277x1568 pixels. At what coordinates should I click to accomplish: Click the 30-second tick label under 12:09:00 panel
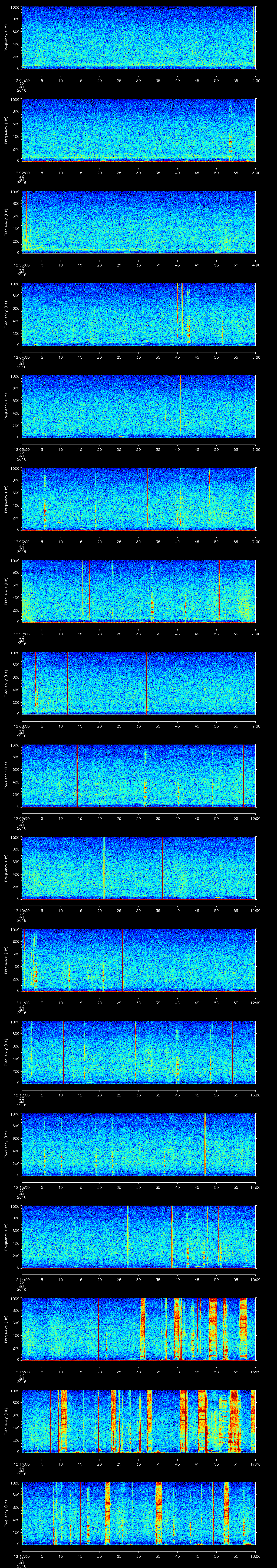138,818
